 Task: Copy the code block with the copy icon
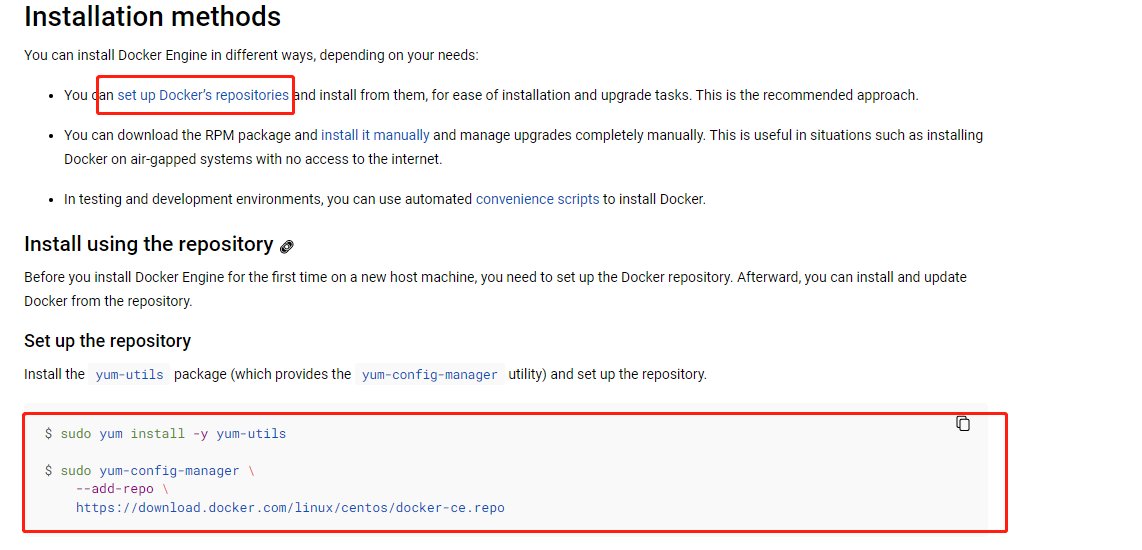pos(963,423)
